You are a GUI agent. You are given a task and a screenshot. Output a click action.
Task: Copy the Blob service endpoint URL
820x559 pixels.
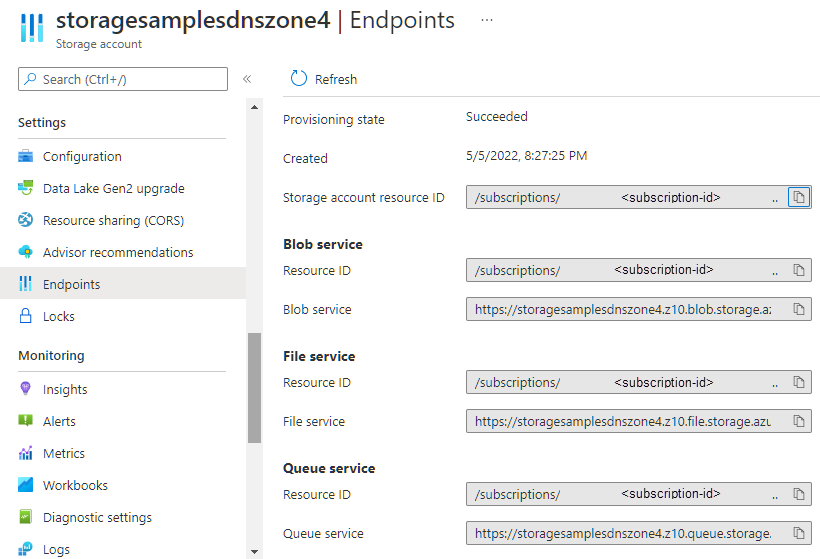[x=799, y=309]
